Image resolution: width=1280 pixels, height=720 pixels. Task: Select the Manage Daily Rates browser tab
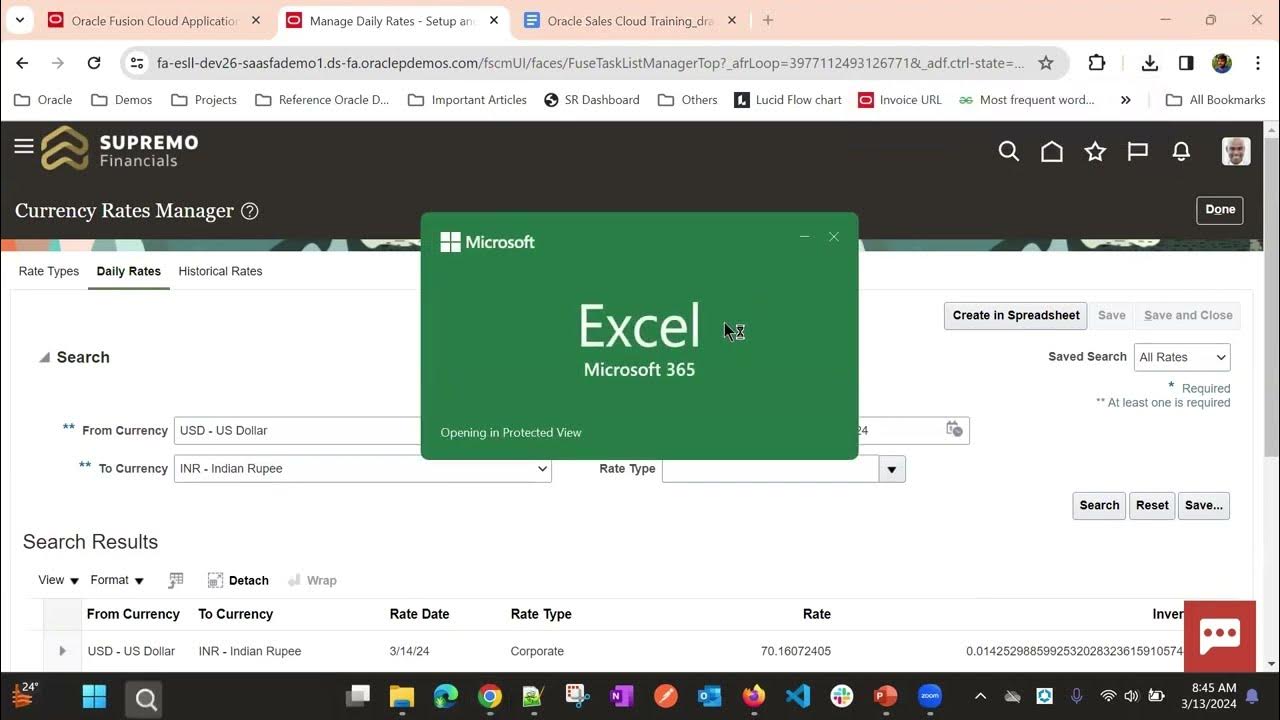point(392,20)
